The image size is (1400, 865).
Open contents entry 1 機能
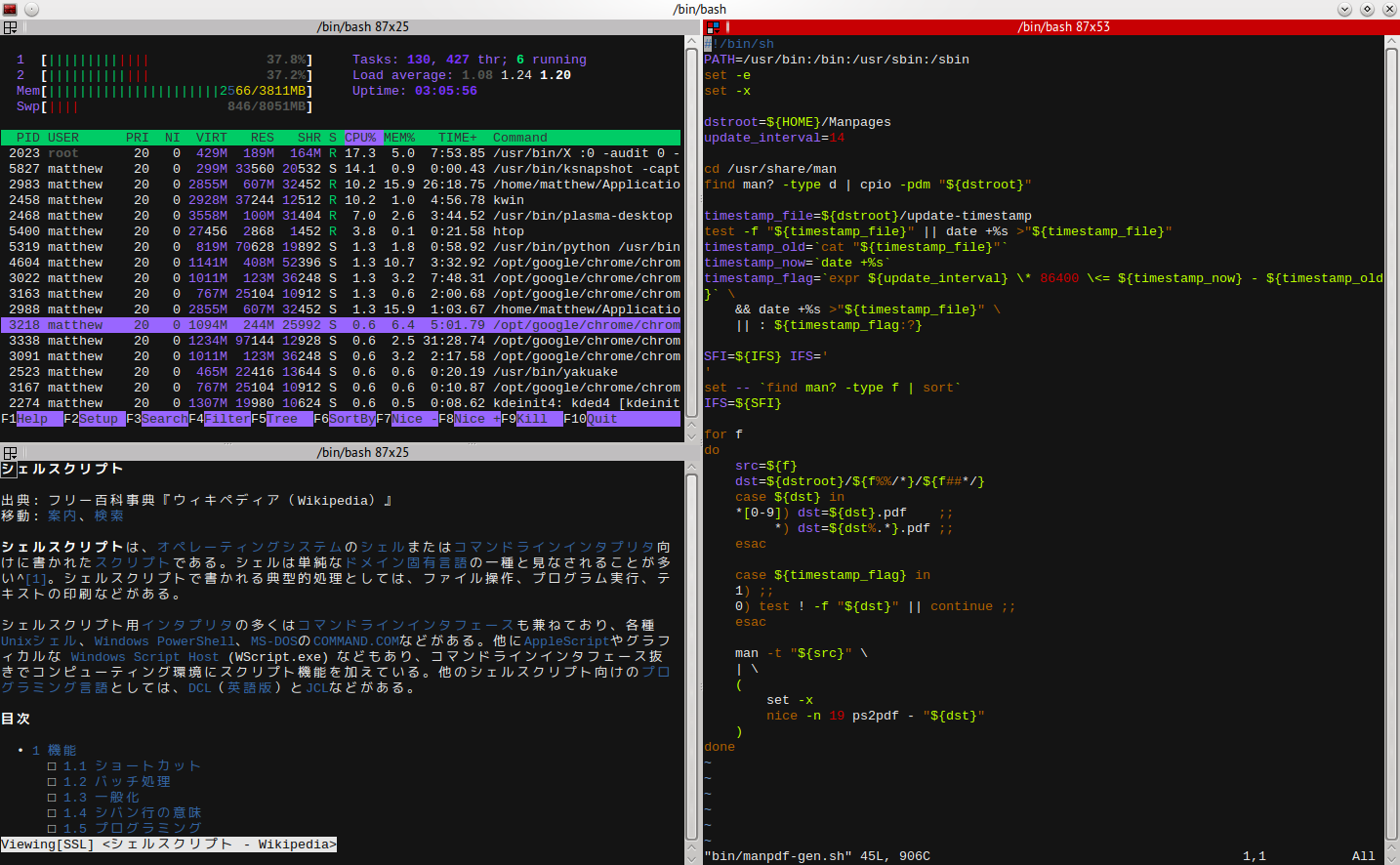tap(55, 751)
